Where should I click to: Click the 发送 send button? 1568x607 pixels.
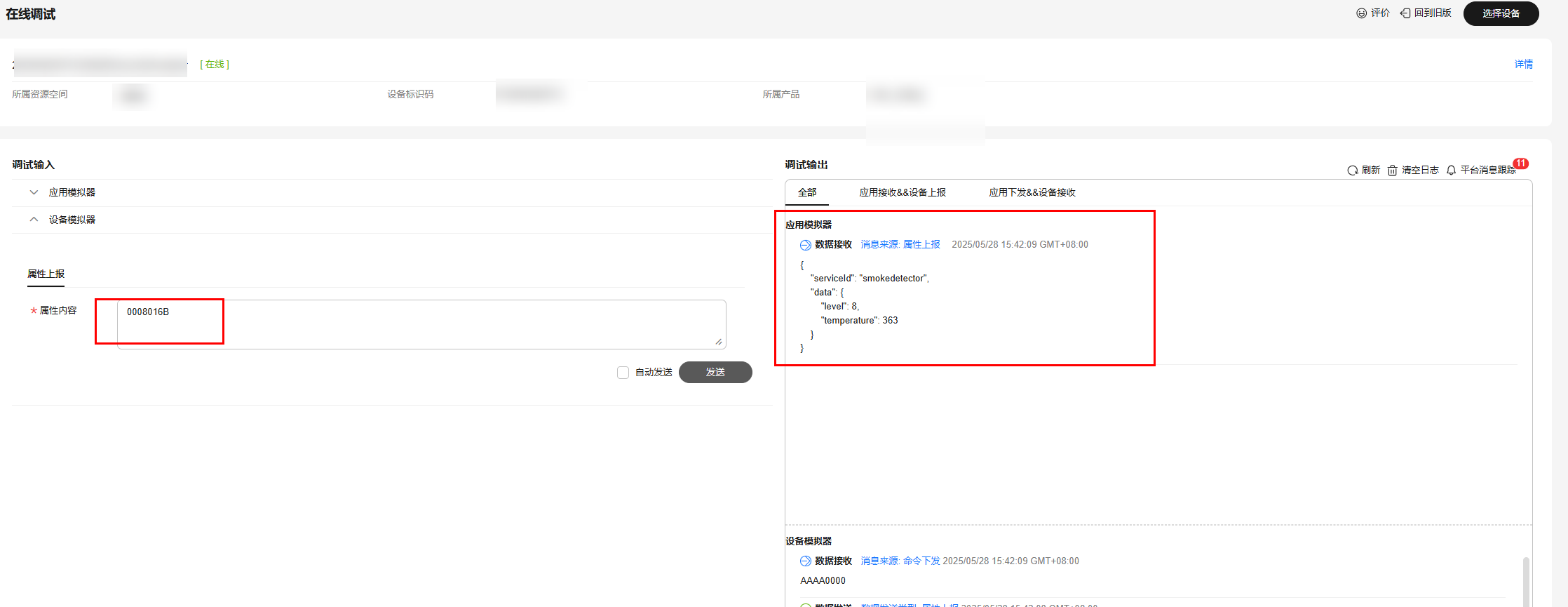[715, 372]
